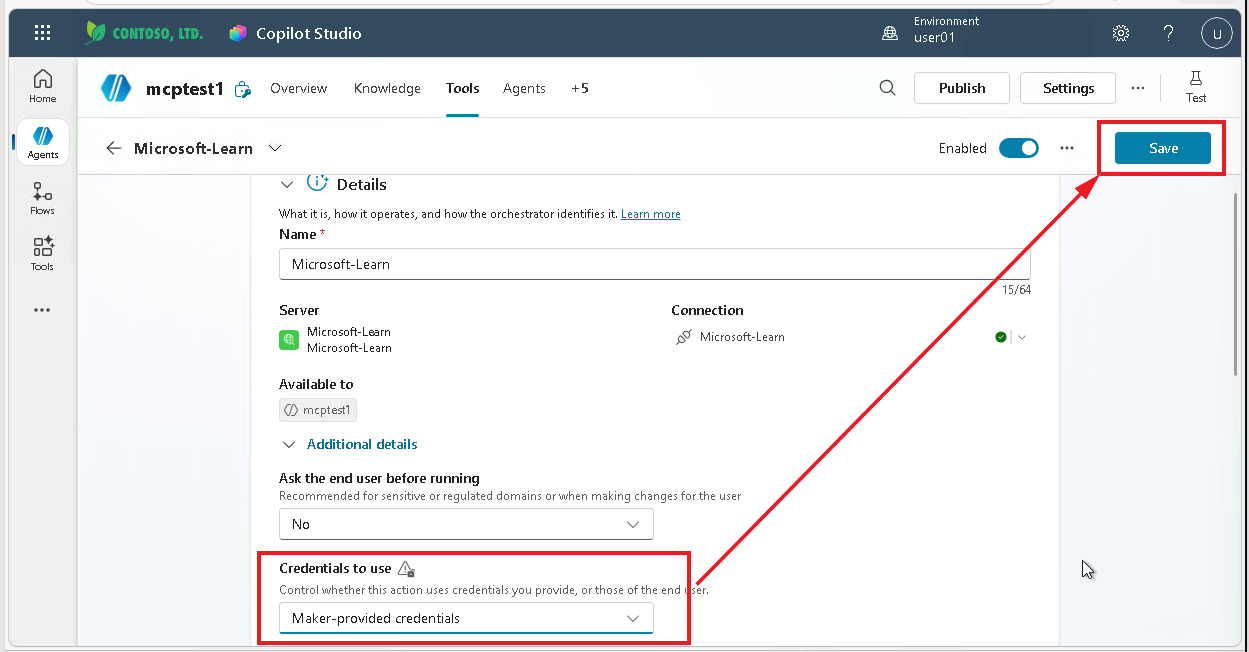1249x652 pixels.
Task: Click the green connection status checkmark
Action: [1001, 337]
